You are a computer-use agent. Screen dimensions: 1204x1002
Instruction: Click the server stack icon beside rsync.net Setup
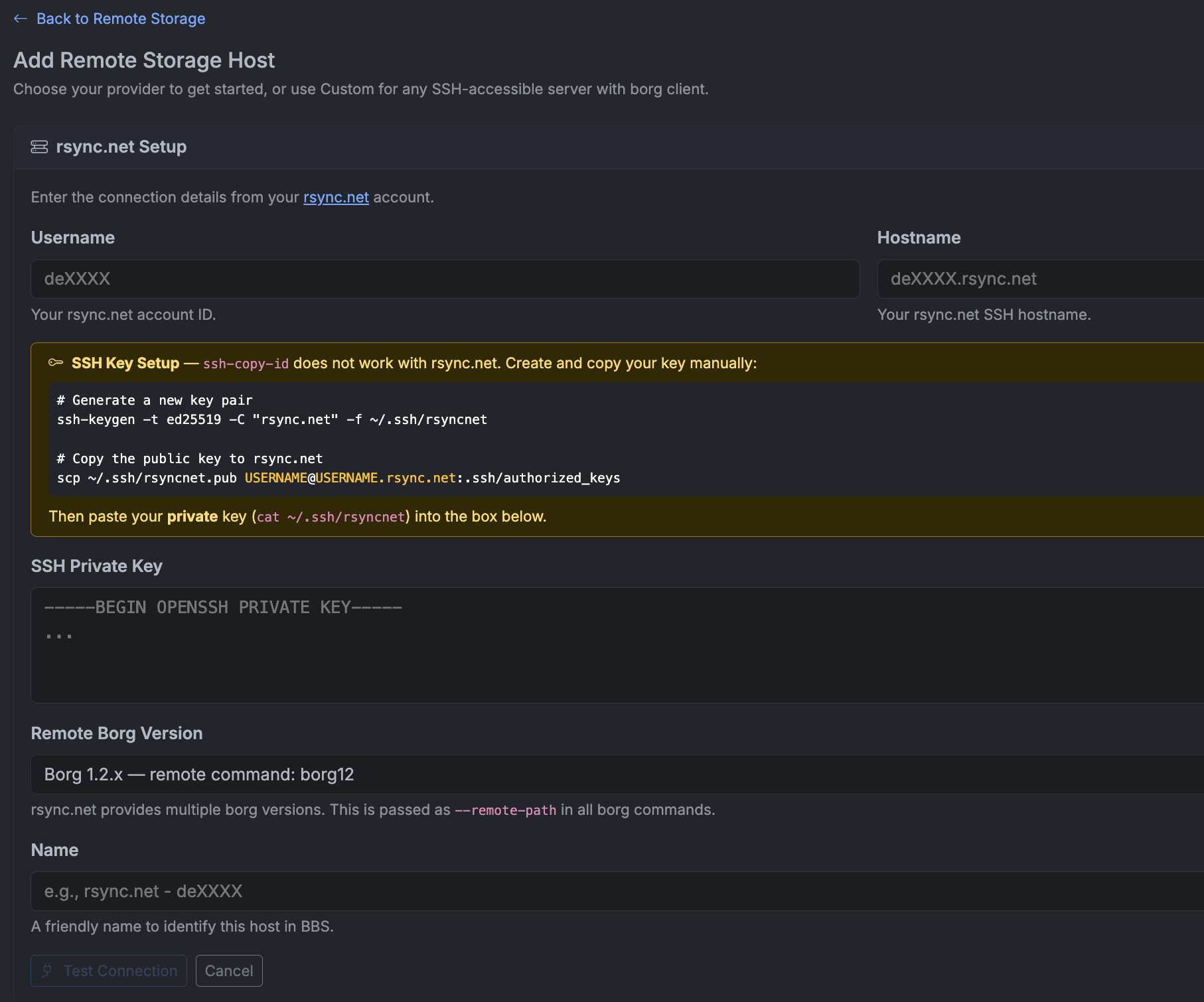[38, 147]
